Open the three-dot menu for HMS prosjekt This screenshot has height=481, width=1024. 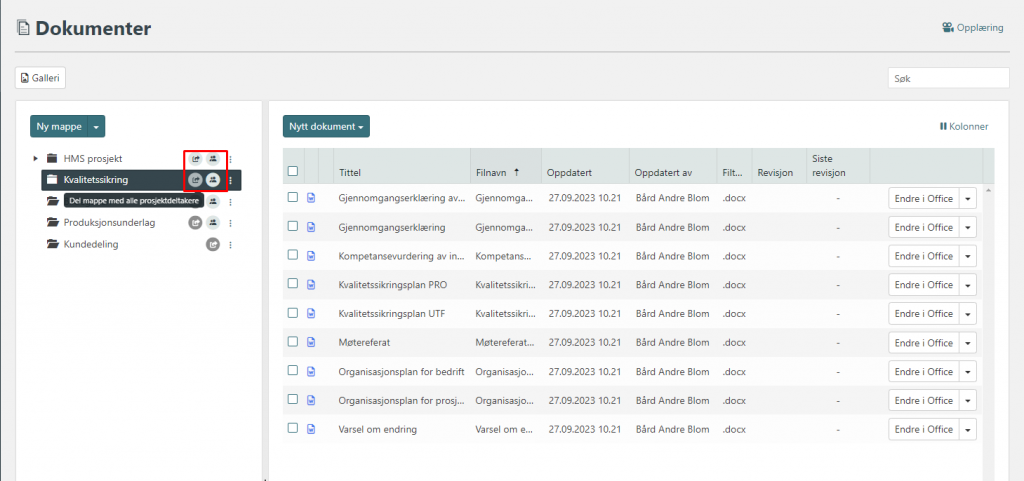point(230,159)
